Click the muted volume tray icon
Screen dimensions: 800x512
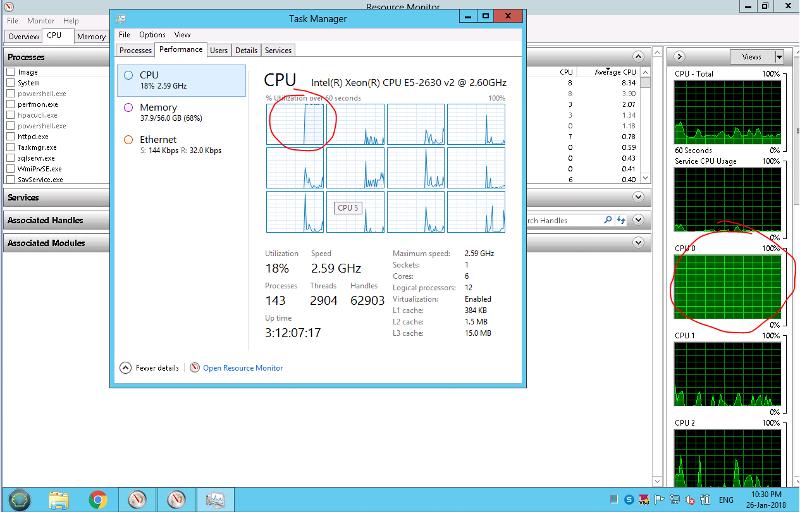tap(690, 500)
